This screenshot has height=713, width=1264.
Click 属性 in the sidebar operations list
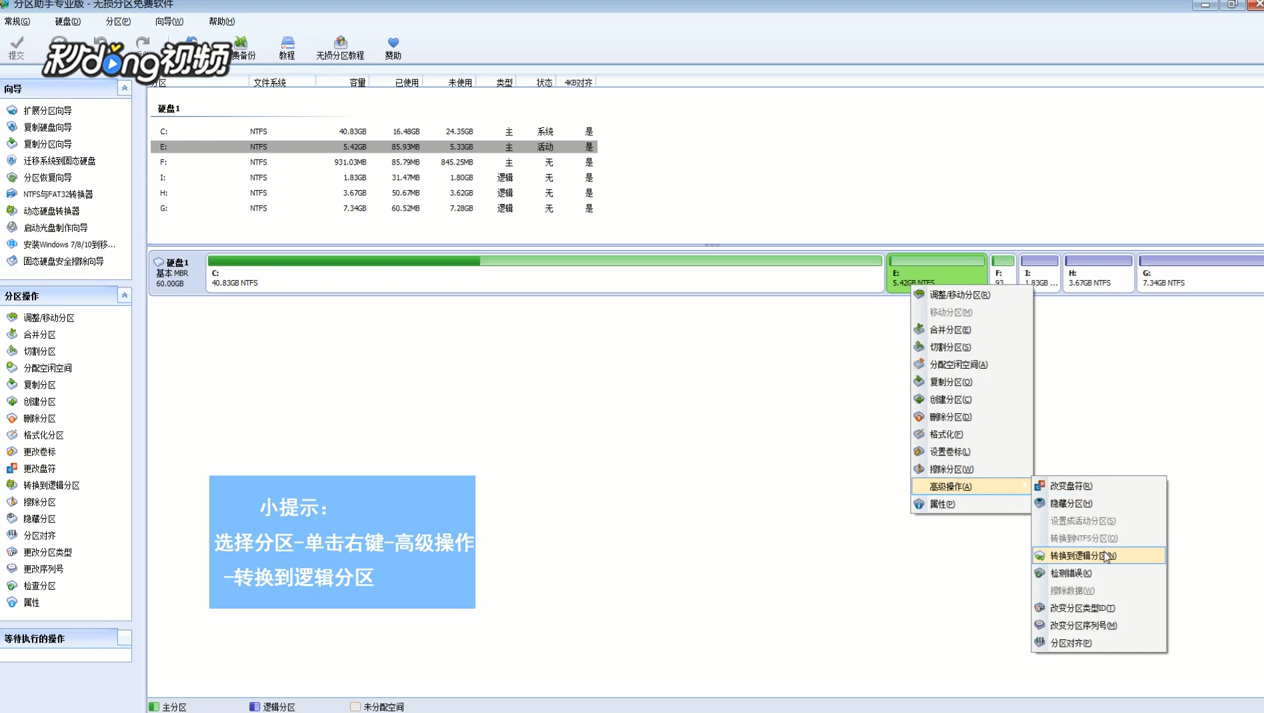point(31,603)
